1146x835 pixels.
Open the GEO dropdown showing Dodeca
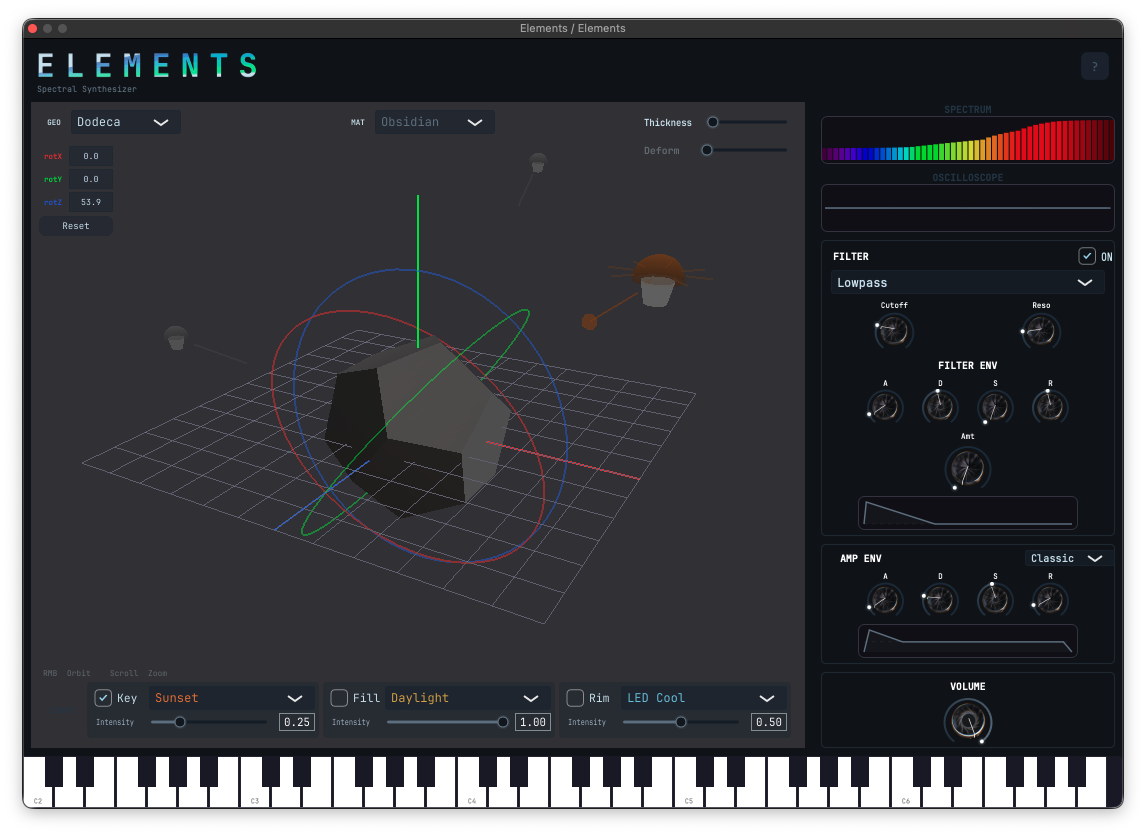pyautogui.click(x=125, y=121)
